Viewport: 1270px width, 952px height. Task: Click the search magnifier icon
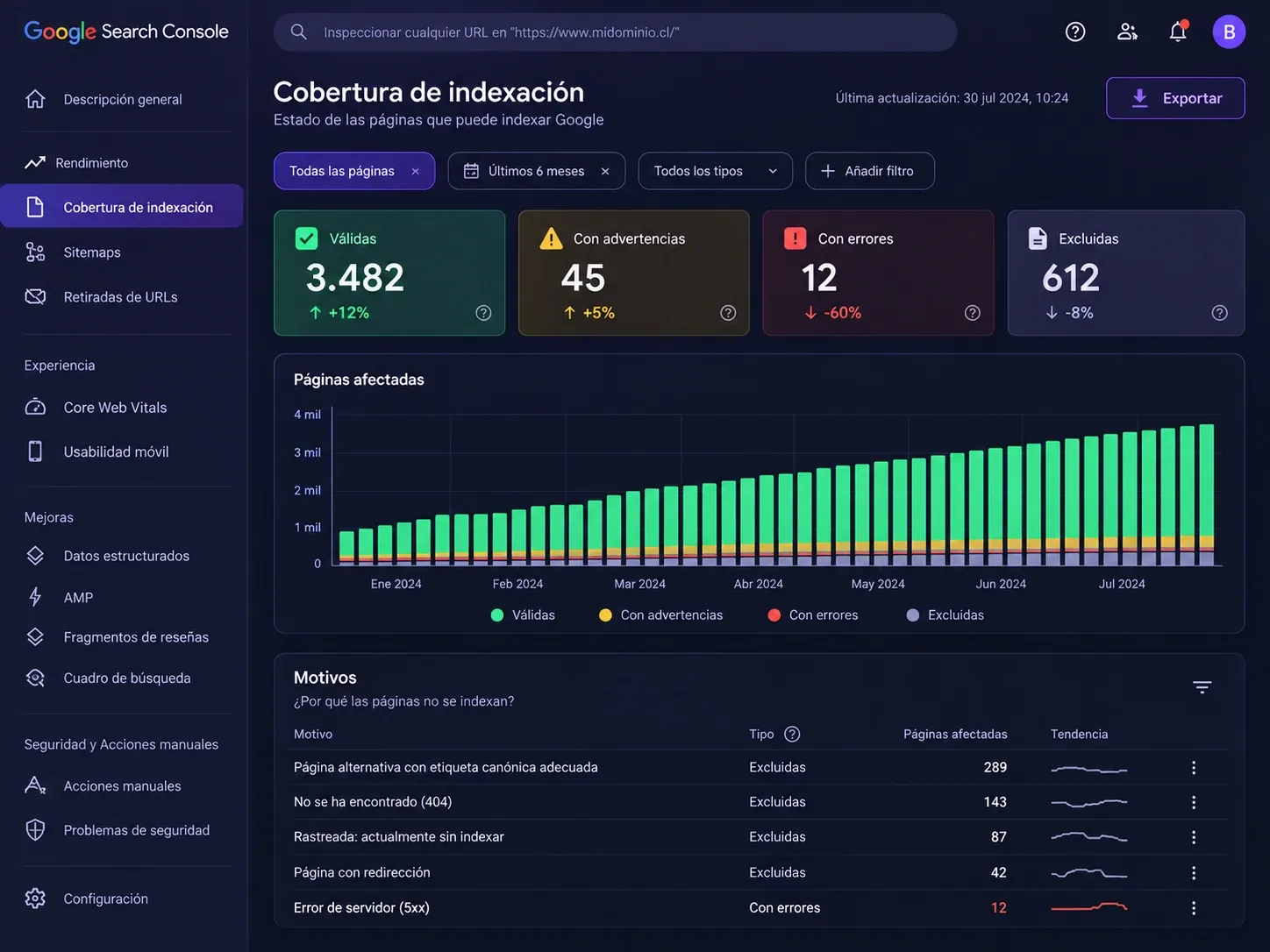tap(298, 32)
